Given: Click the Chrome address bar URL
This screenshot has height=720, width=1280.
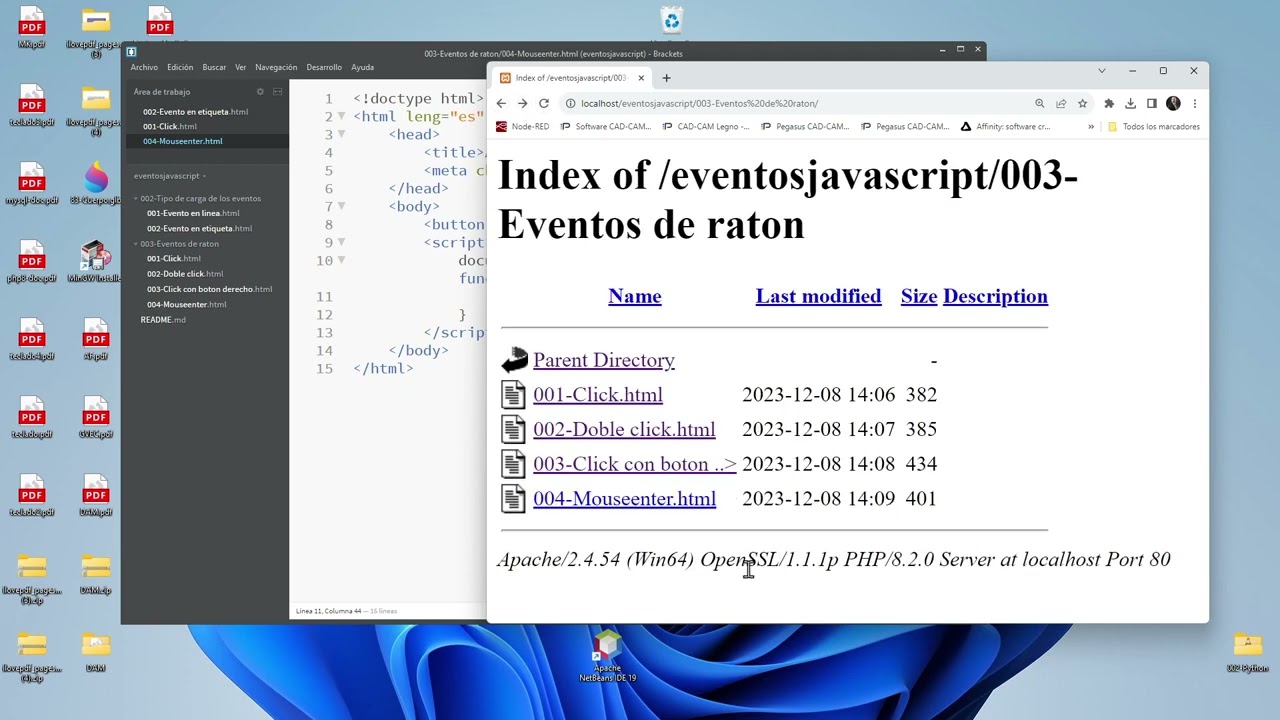Looking at the screenshot, I should 700,103.
